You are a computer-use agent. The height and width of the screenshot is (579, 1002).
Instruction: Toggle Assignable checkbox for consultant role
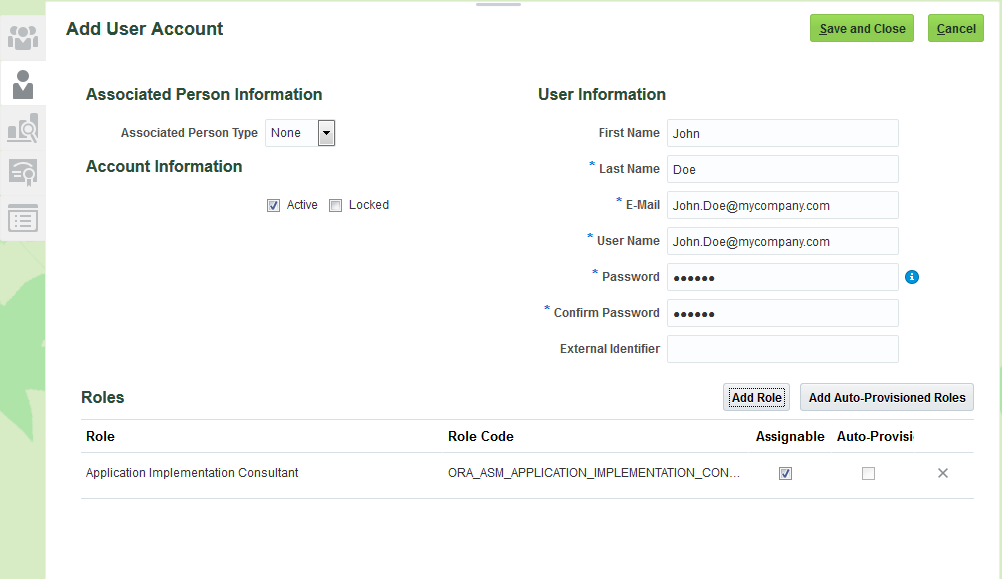(x=785, y=473)
